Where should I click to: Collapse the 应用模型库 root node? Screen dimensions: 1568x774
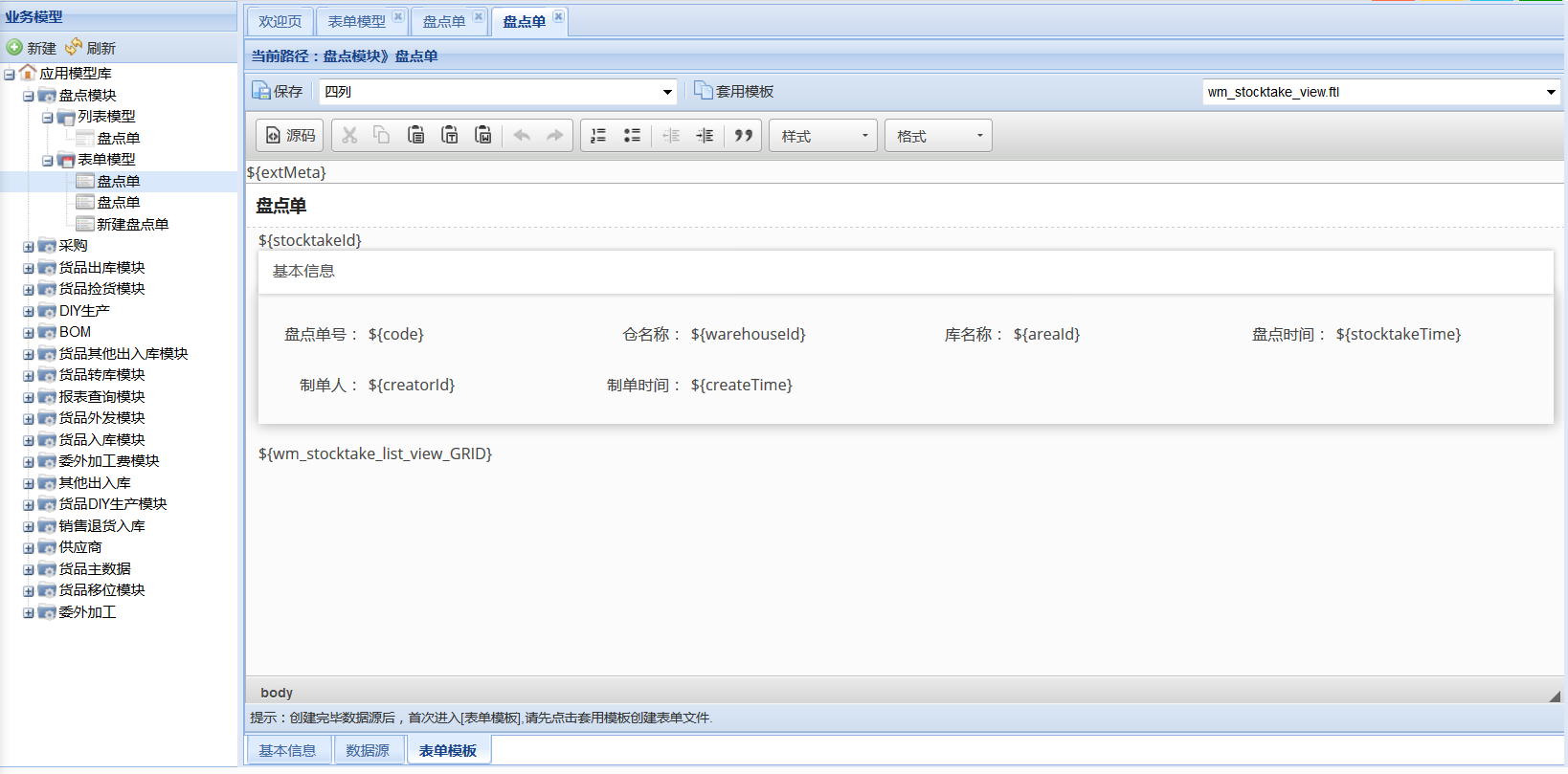coord(9,74)
